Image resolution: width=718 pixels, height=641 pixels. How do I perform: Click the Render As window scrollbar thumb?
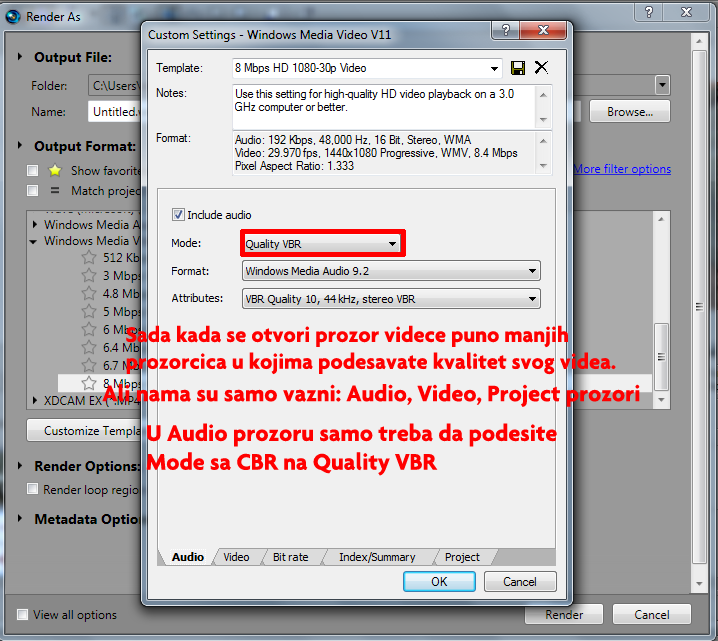pyautogui.click(x=699, y=307)
